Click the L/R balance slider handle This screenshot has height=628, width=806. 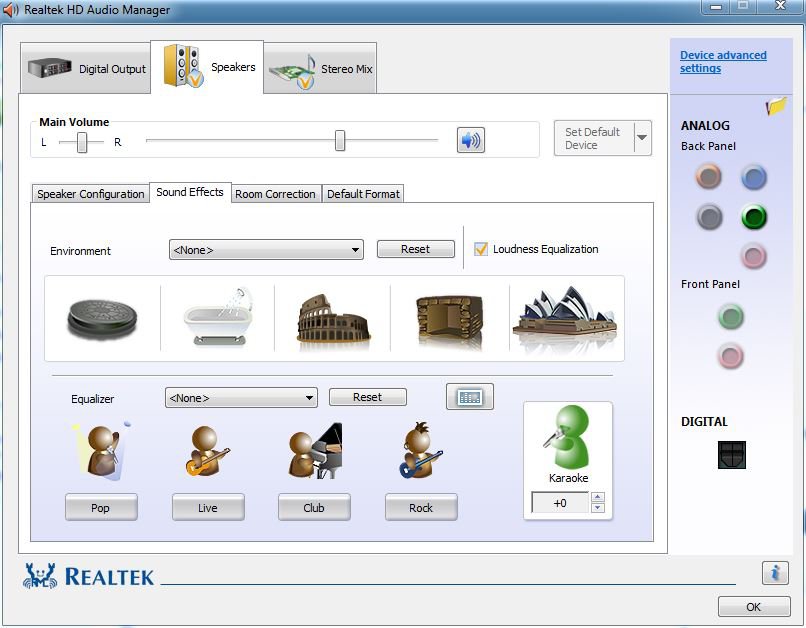tap(82, 142)
